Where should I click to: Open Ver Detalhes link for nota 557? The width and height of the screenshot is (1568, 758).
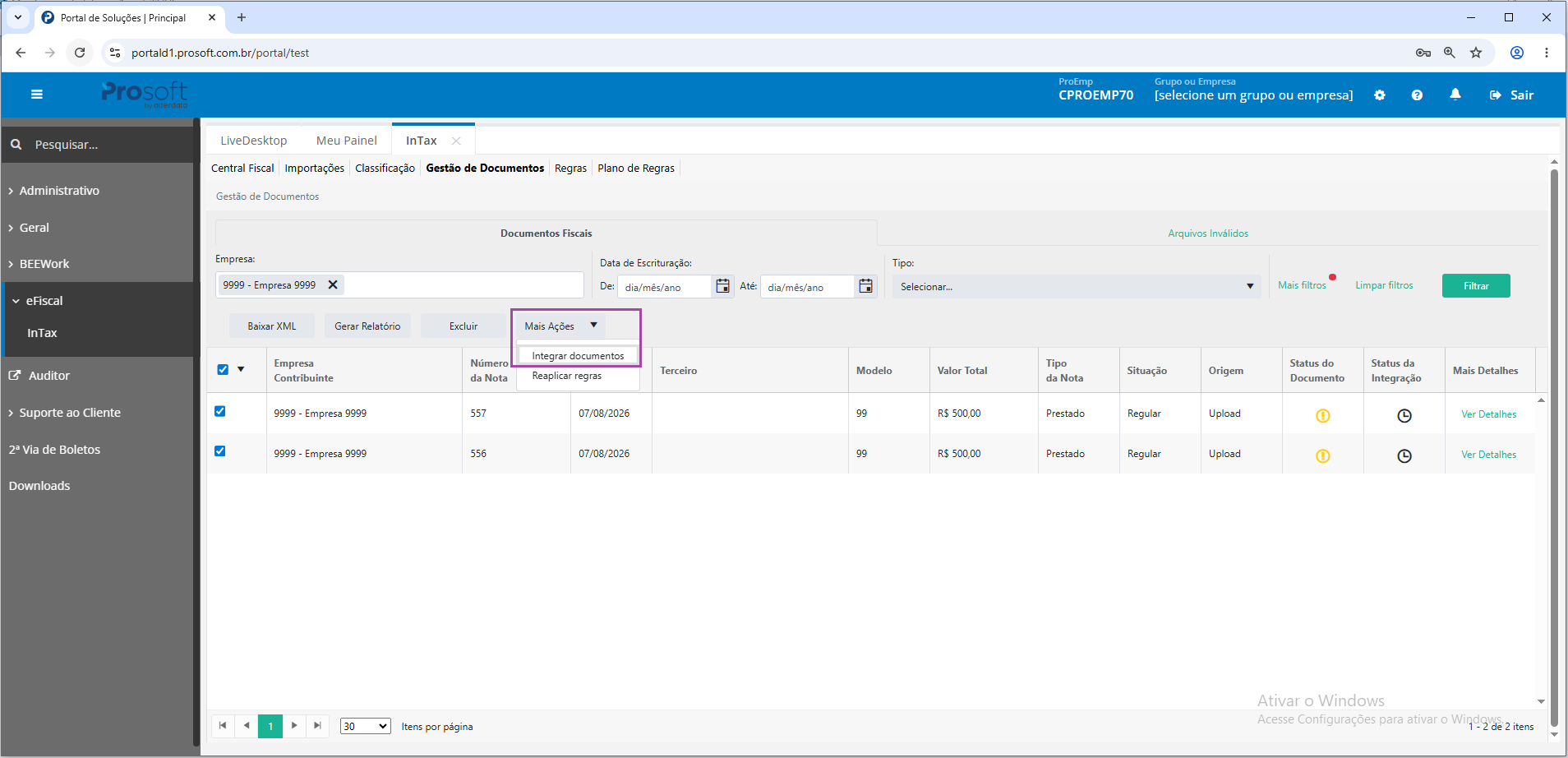(1488, 414)
